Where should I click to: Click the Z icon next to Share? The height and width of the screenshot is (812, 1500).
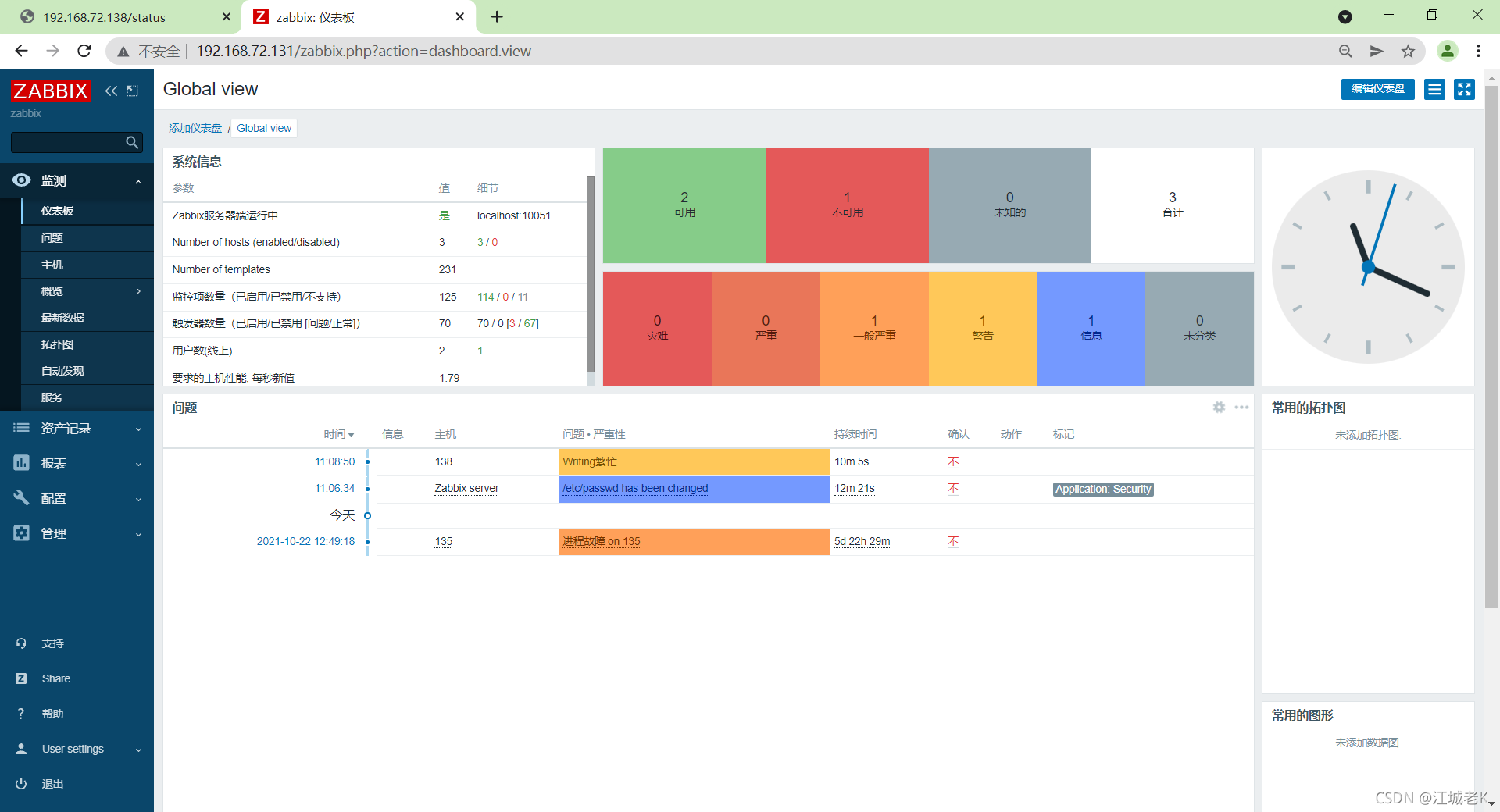coord(21,678)
